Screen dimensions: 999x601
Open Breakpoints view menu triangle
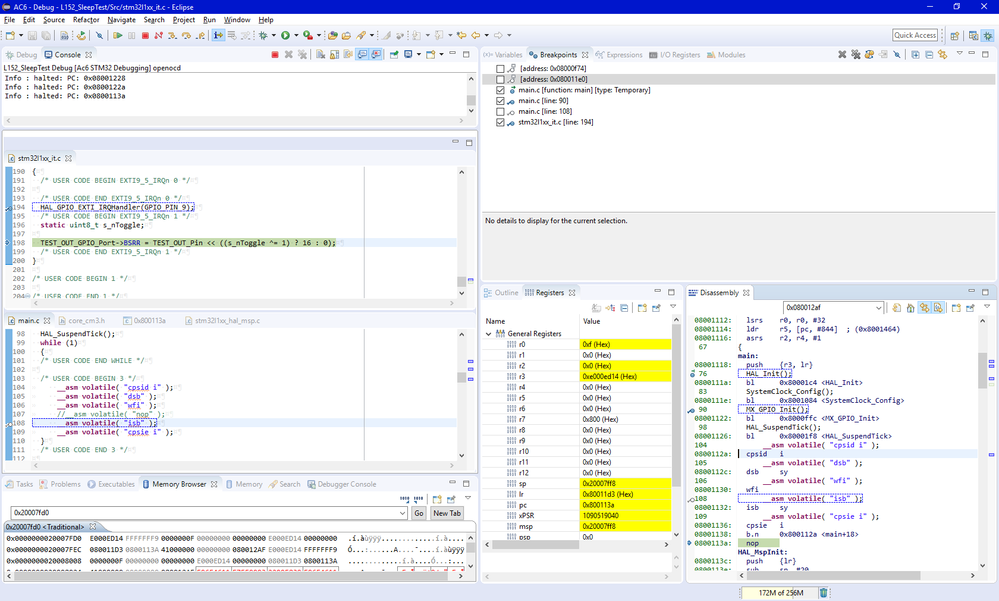(959, 53)
